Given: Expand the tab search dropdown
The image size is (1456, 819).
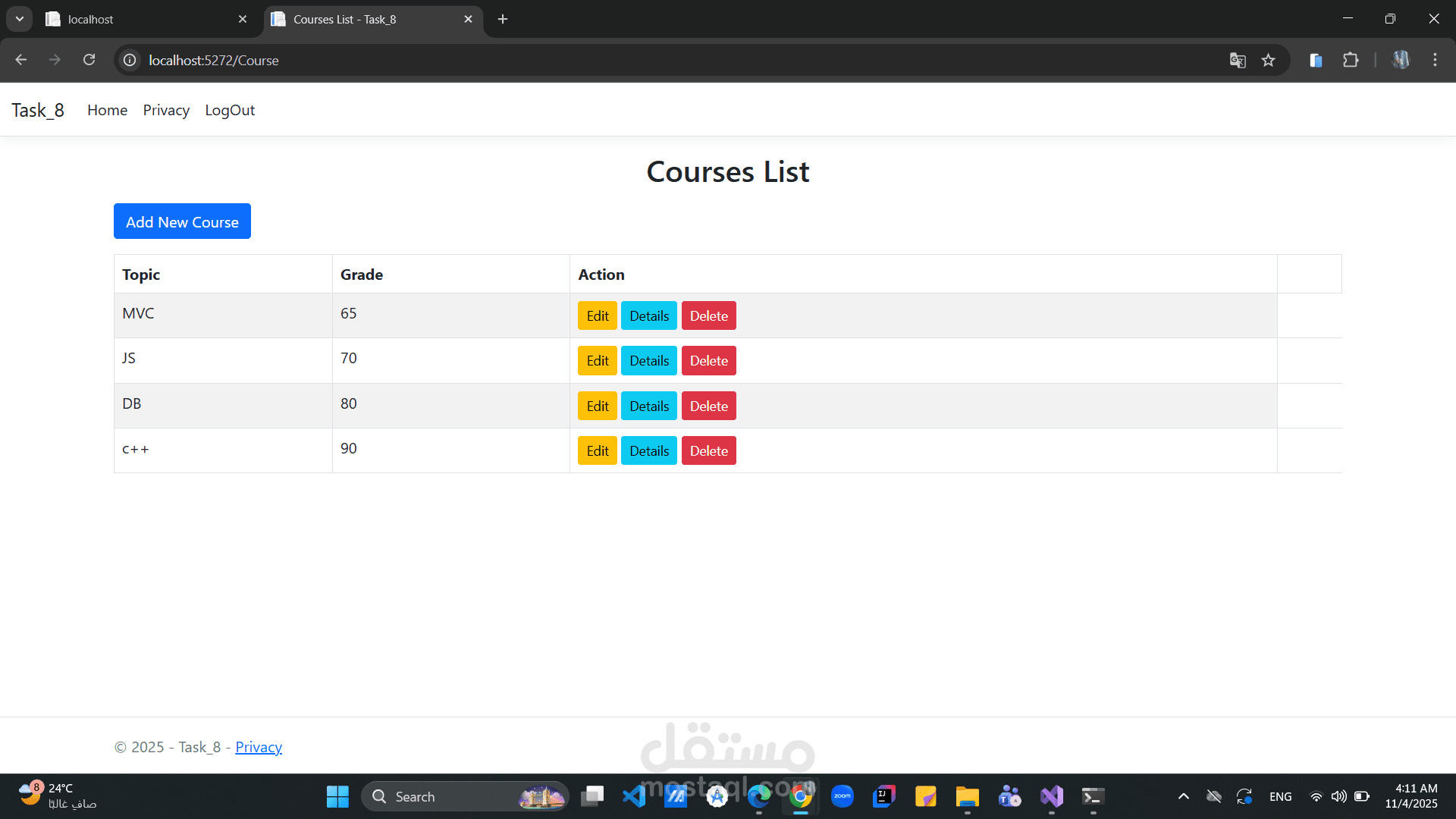Looking at the screenshot, I should 20,19.
